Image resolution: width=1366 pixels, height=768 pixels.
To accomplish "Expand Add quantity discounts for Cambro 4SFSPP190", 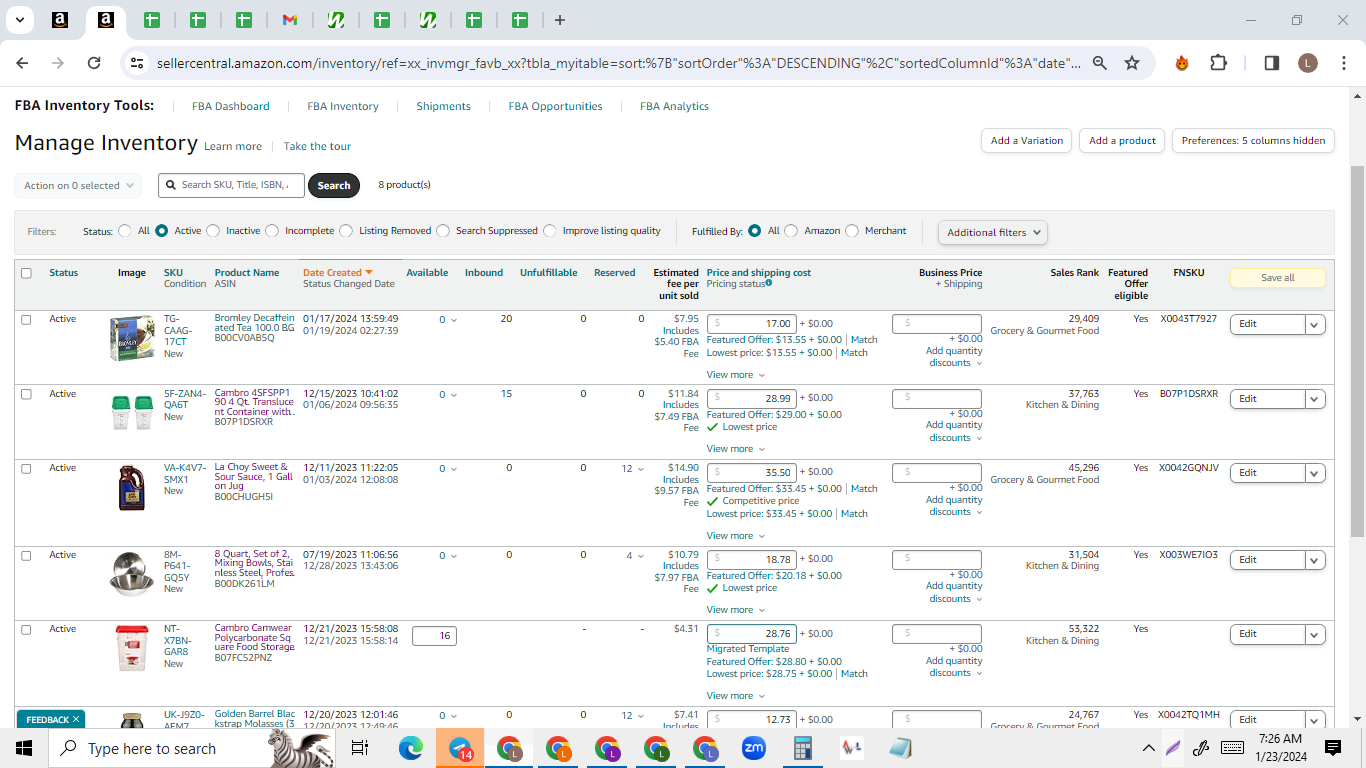I will tap(954, 432).
